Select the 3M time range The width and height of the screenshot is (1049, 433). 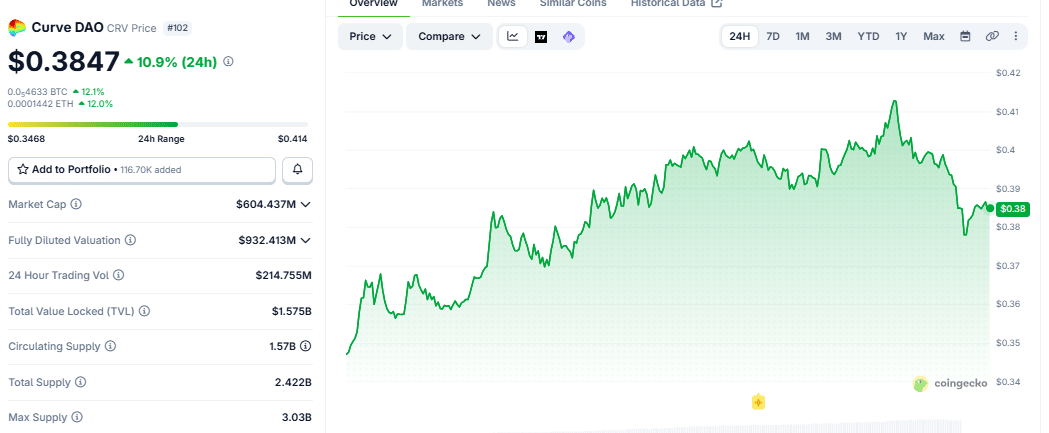[833, 37]
